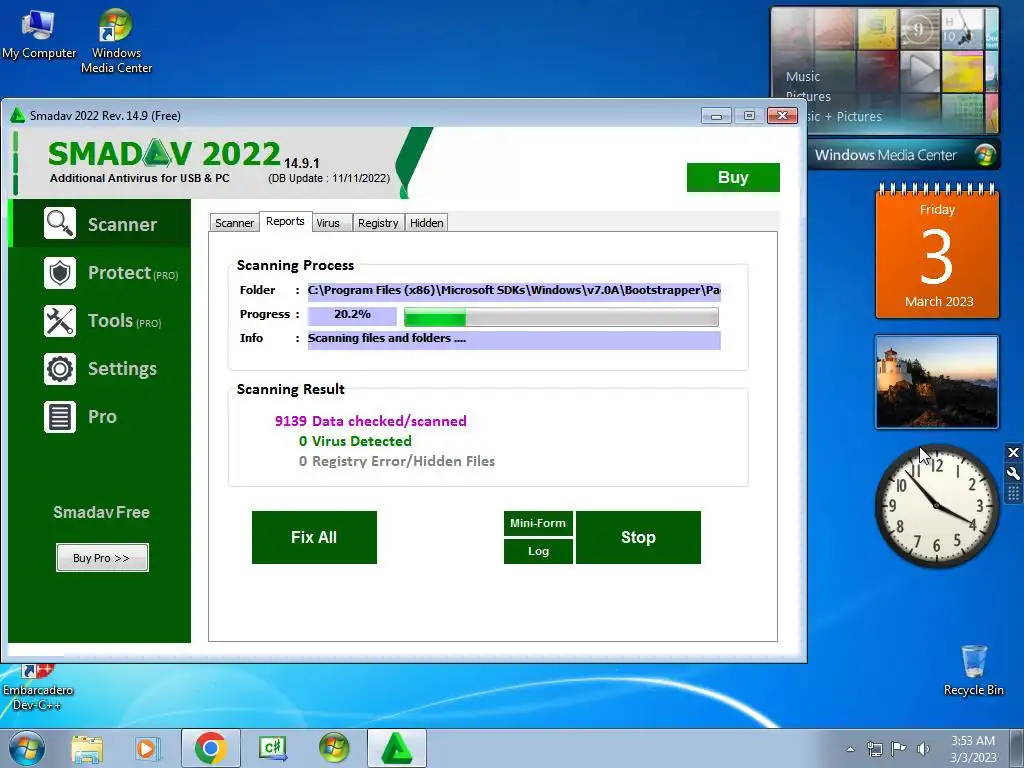
Task: Click the scanned Folder path field
Action: (514, 291)
